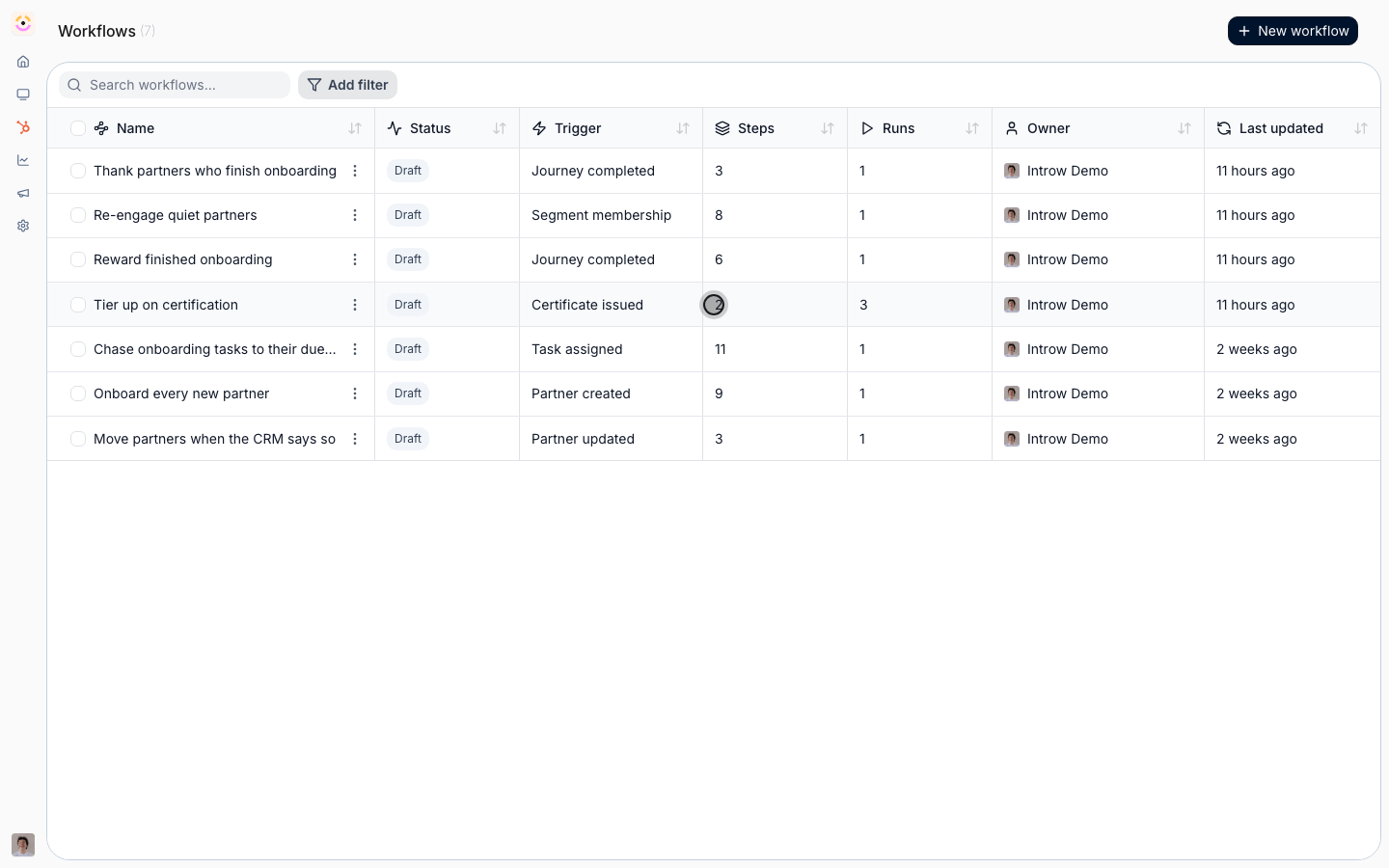
Task: Create a New workflow
Action: coord(1293,31)
